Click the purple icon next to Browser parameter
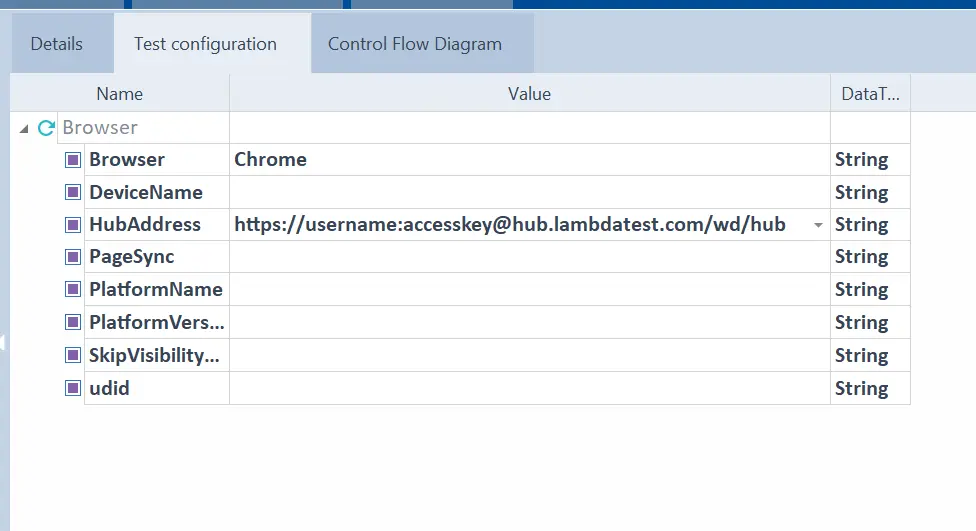Screen dimensions: 976x531 [73, 160]
